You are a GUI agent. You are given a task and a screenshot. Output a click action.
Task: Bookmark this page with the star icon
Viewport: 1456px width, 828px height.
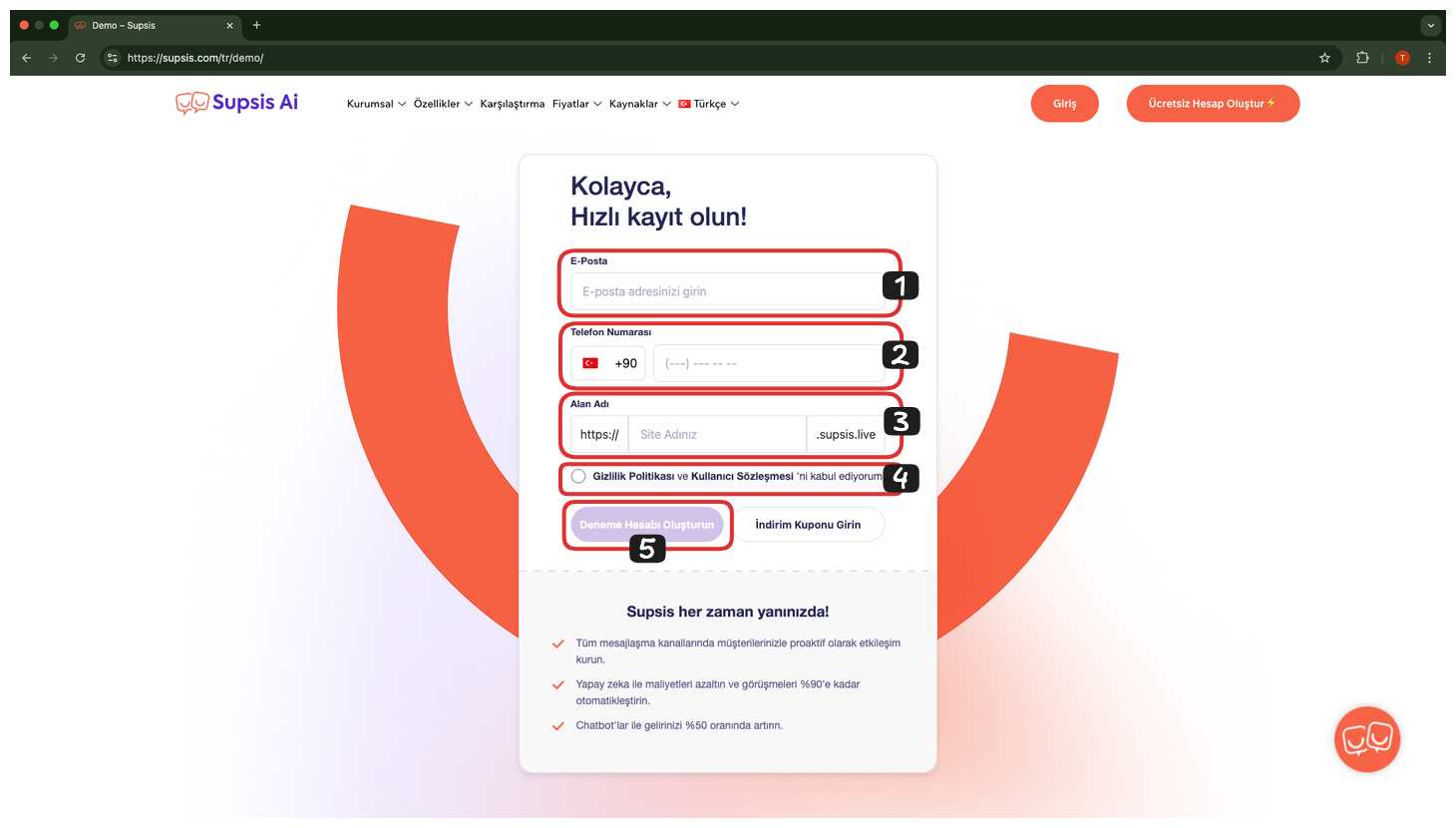1324,58
